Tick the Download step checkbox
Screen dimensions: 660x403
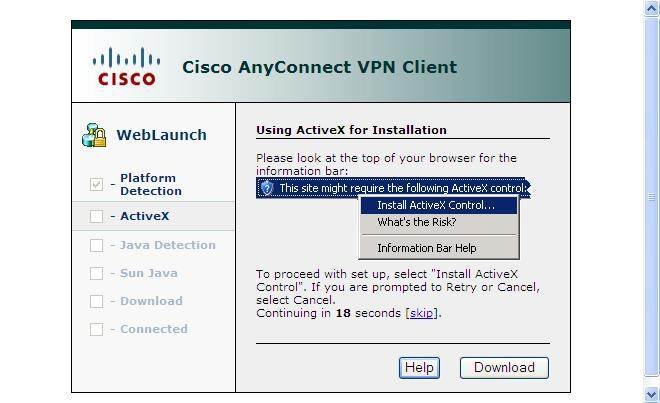pos(96,301)
